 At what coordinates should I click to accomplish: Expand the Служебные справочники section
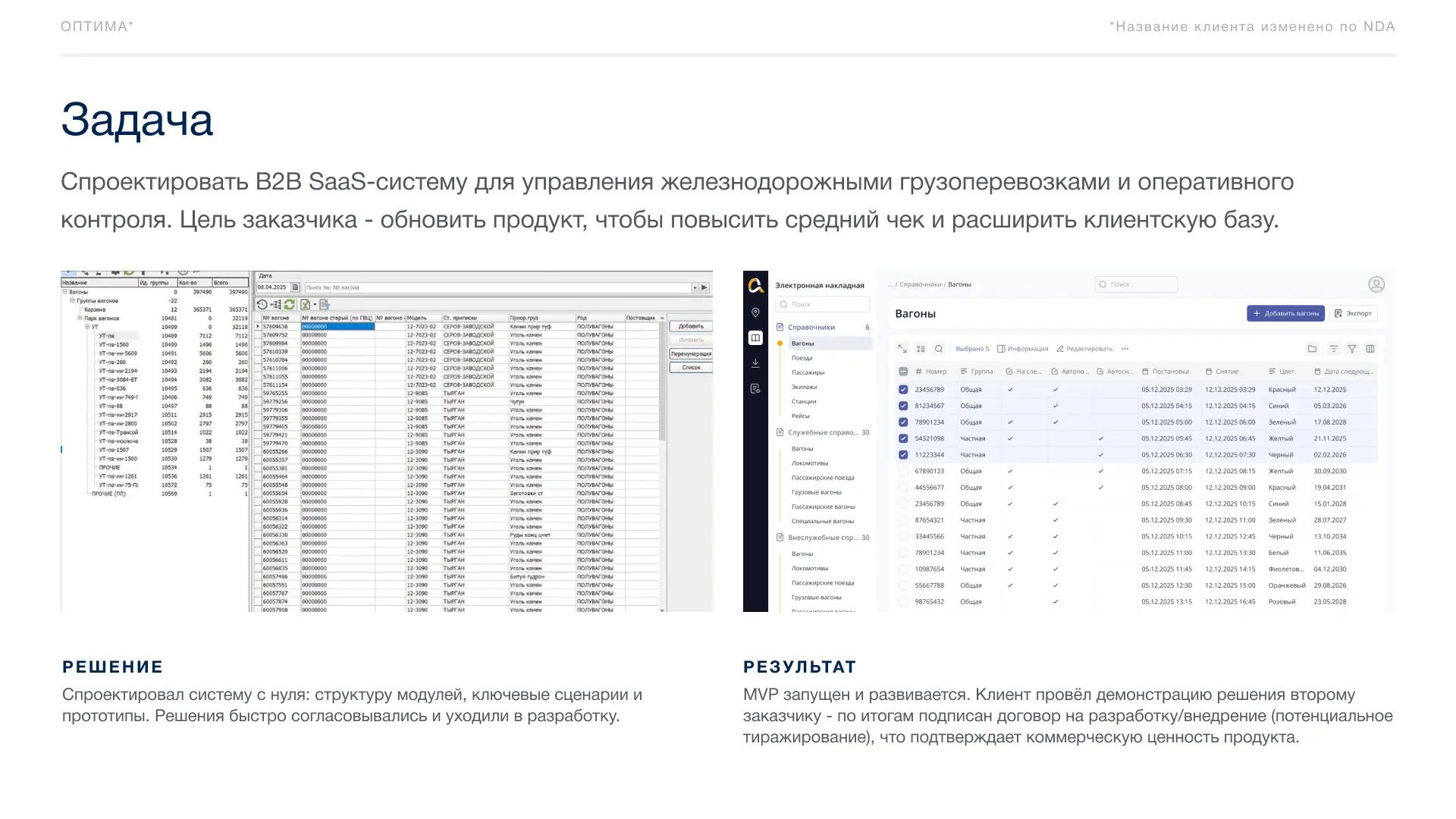823,432
